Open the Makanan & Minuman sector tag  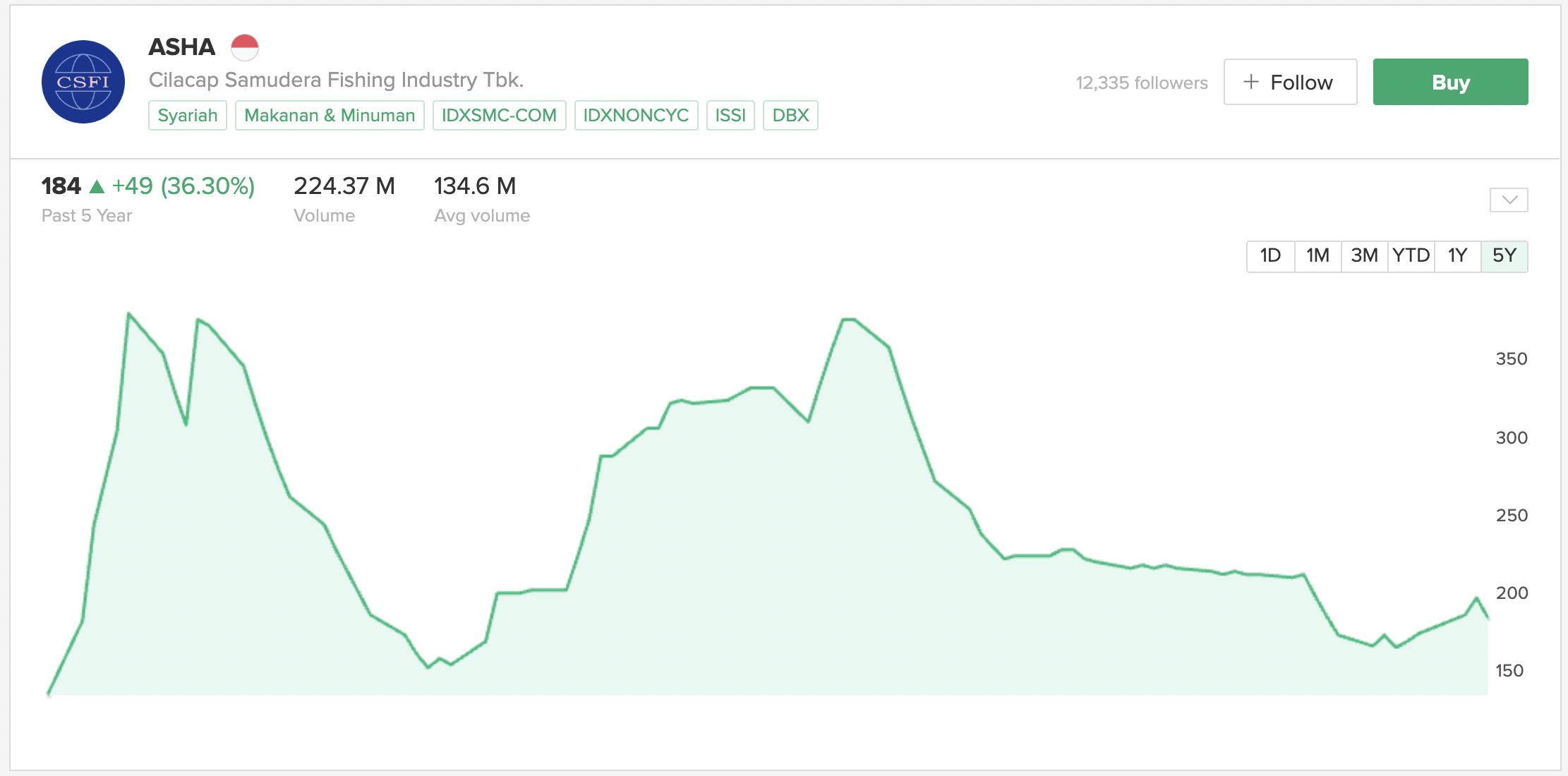click(330, 116)
